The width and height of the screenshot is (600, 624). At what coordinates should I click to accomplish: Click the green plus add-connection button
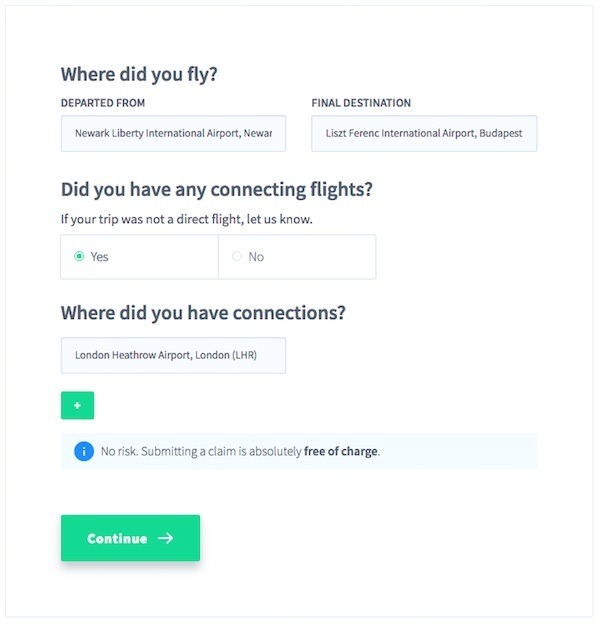click(x=78, y=406)
